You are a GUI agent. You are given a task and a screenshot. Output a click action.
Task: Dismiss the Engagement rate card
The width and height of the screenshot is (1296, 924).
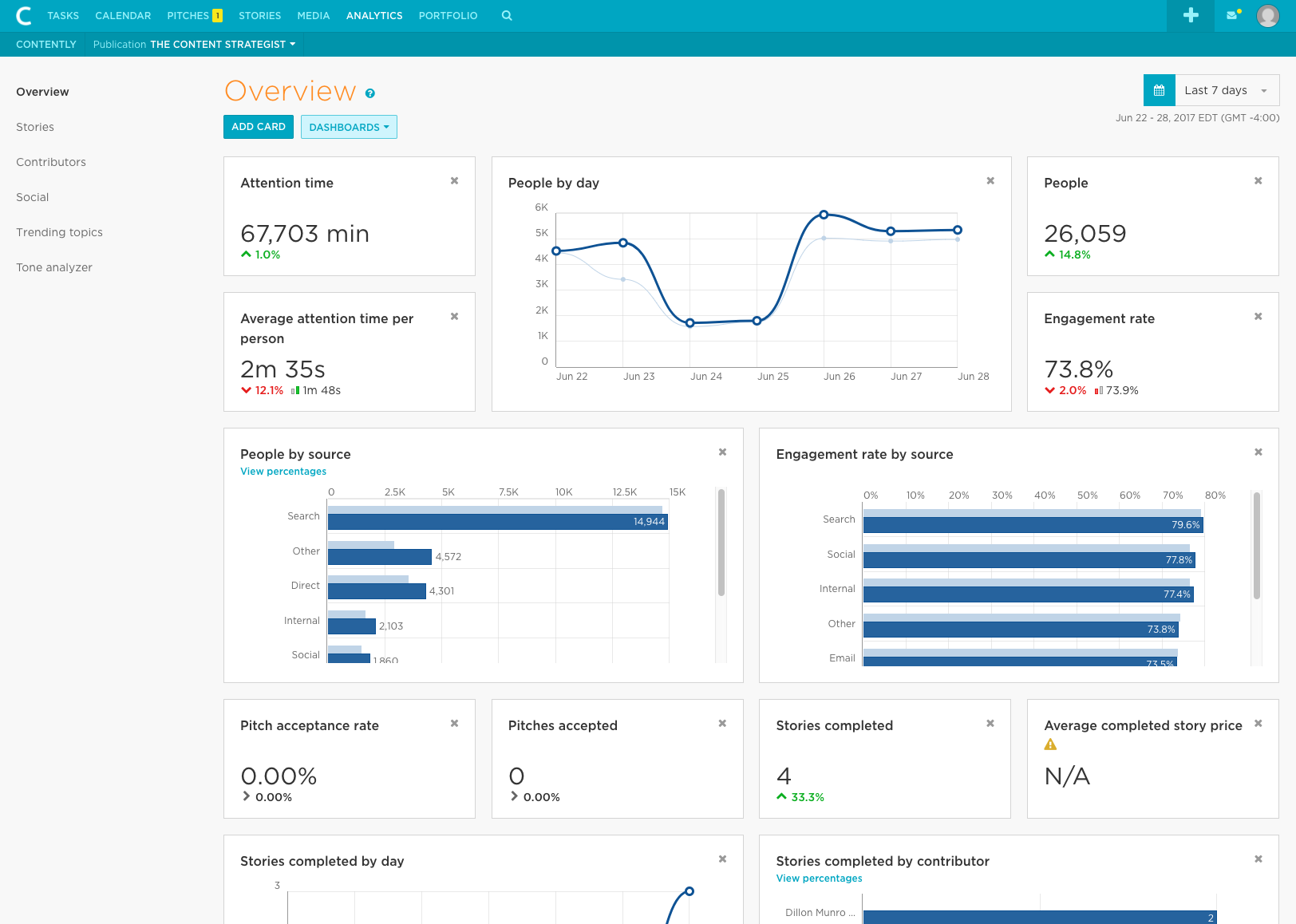point(1258,317)
